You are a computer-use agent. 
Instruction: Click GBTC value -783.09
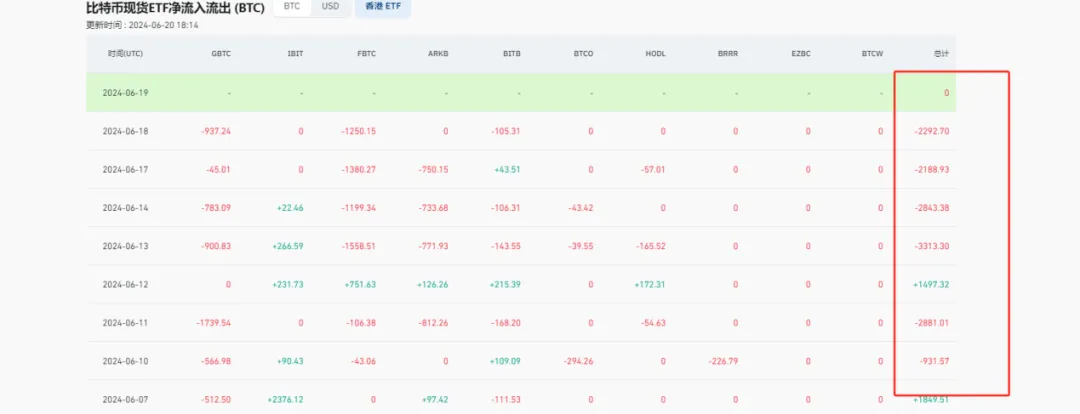point(217,207)
